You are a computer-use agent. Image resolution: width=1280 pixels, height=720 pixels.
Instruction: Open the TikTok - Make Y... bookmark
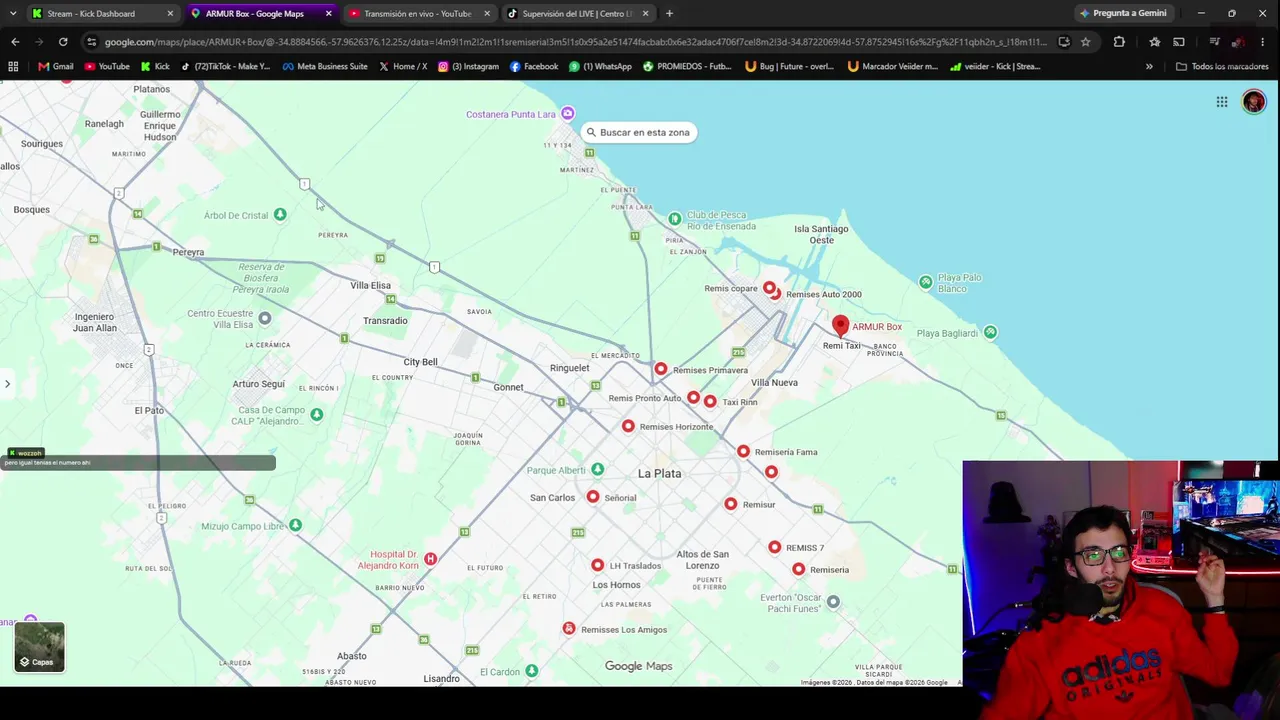226,67
